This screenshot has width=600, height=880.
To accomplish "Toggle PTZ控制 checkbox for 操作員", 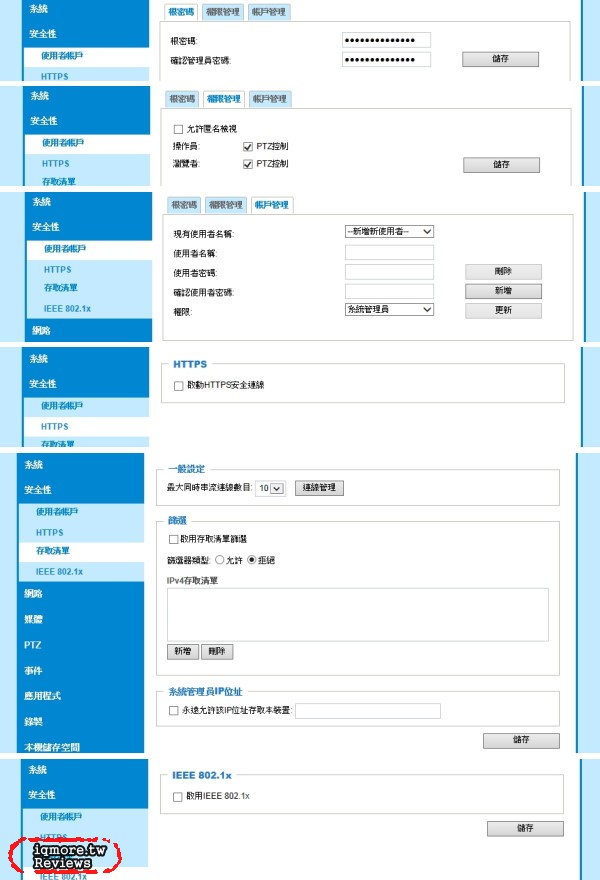I will pos(248,146).
